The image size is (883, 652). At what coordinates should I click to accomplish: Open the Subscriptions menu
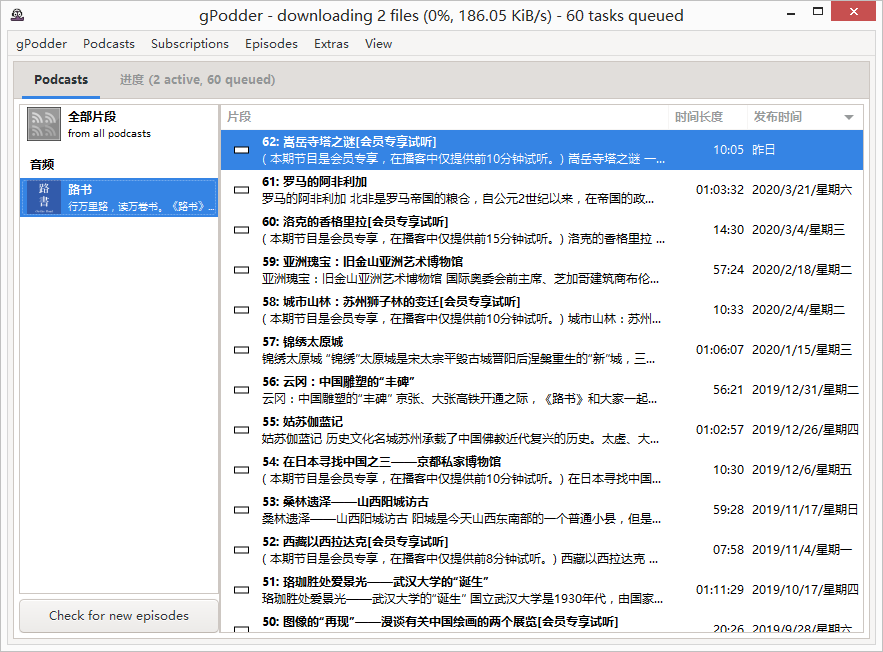click(x=190, y=43)
